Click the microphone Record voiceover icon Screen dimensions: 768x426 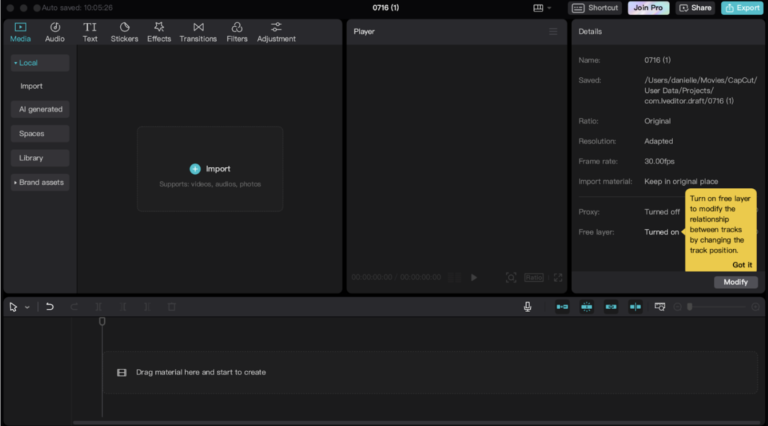tap(528, 307)
